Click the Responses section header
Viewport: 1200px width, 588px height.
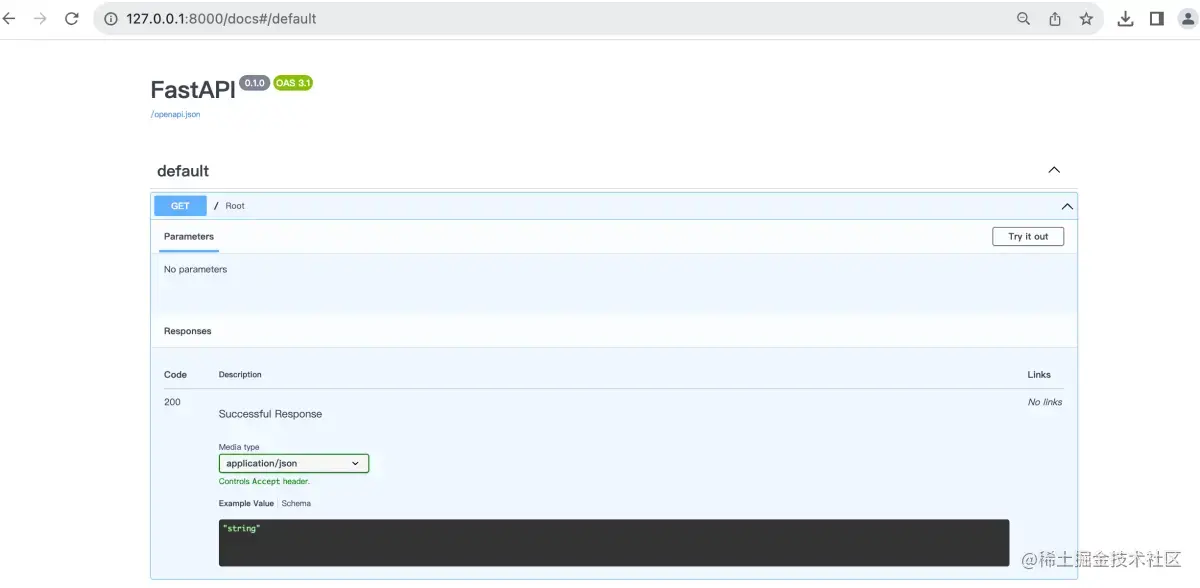(188, 331)
